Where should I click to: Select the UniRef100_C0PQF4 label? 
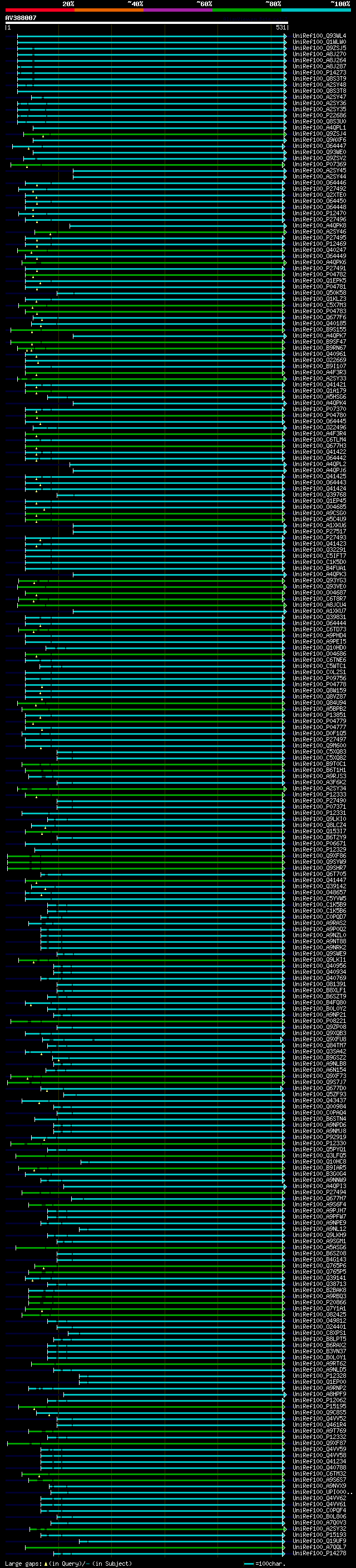pos(319,1510)
